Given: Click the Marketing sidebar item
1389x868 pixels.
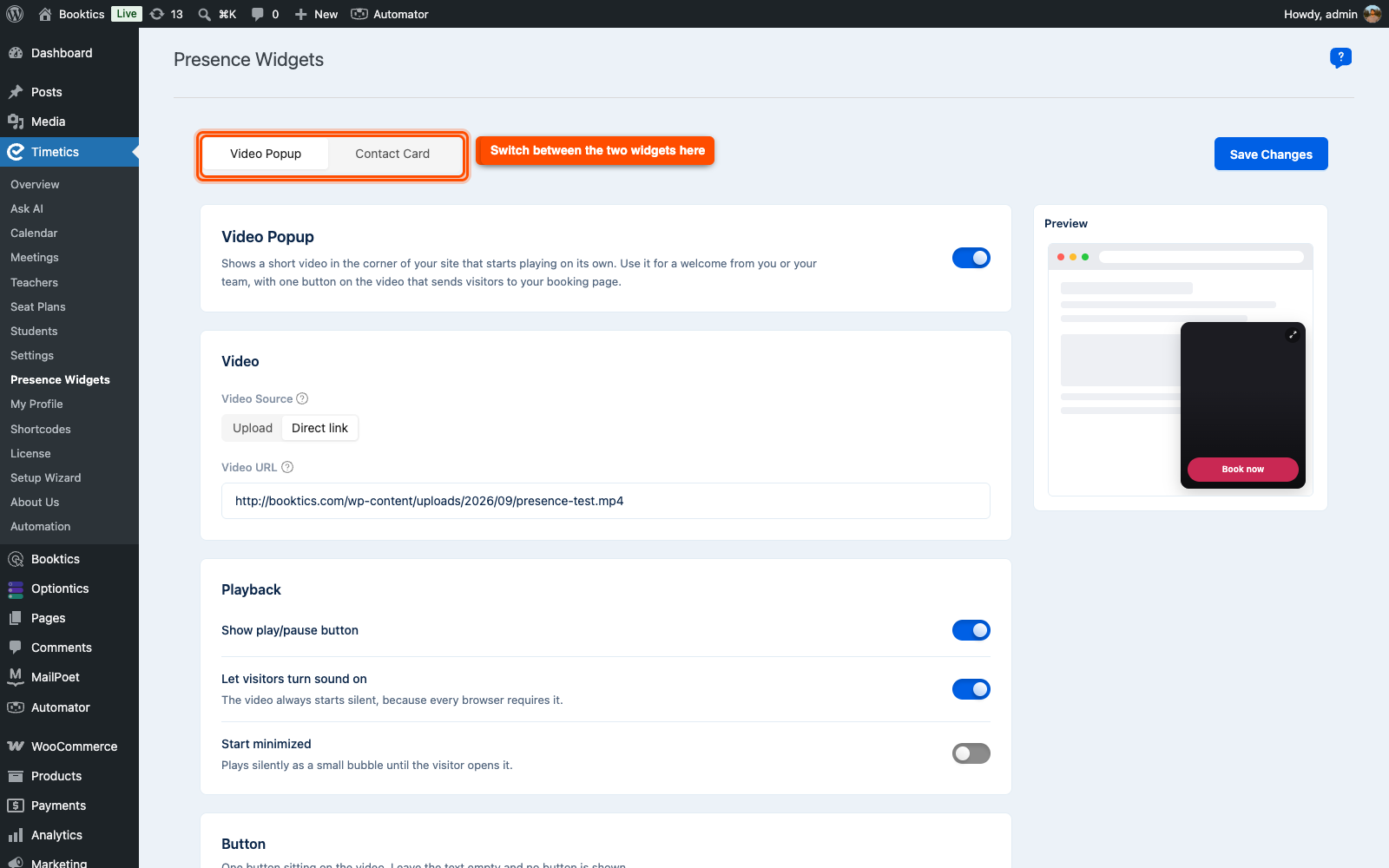Looking at the screenshot, I should [59, 863].
